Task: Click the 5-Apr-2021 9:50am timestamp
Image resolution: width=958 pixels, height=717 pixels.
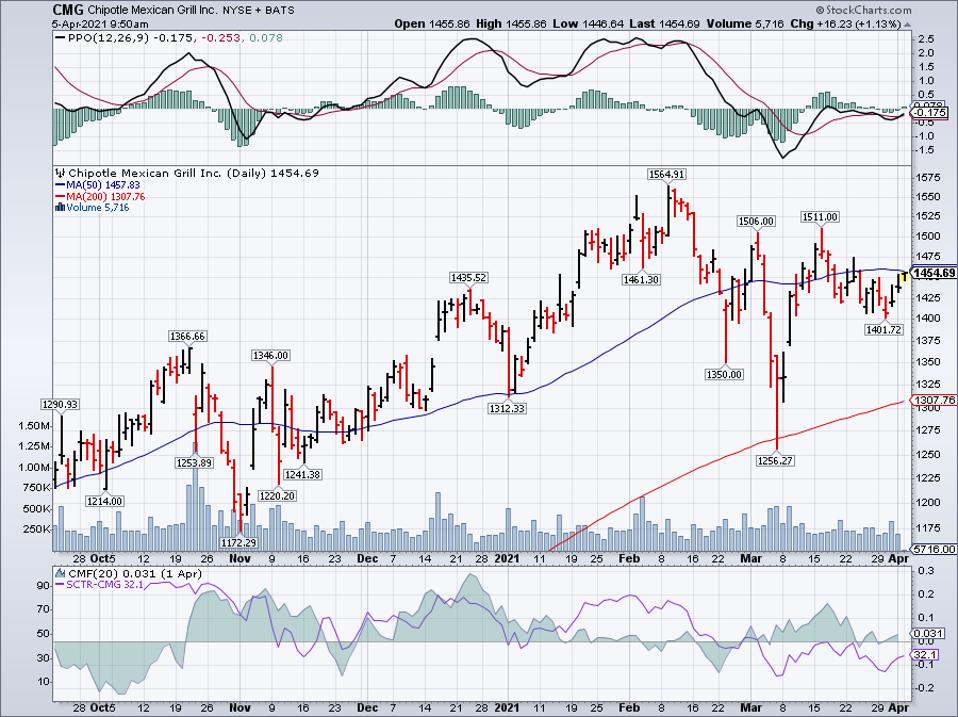Action: coord(100,24)
